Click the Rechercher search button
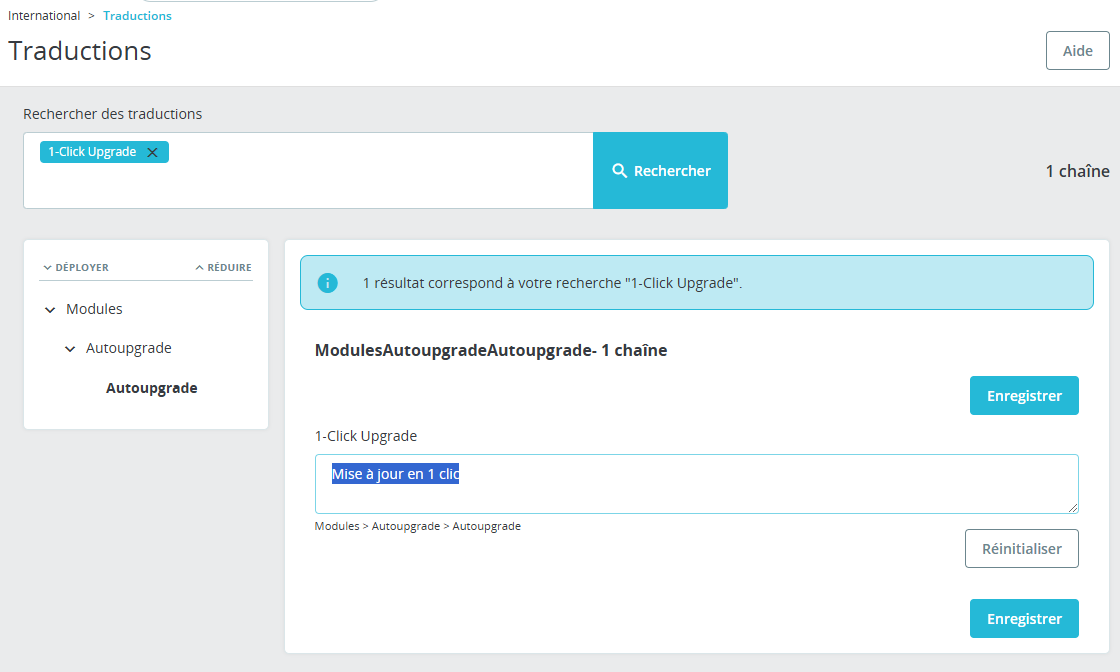Image resolution: width=1120 pixels, height=672 pixels. 660,171
